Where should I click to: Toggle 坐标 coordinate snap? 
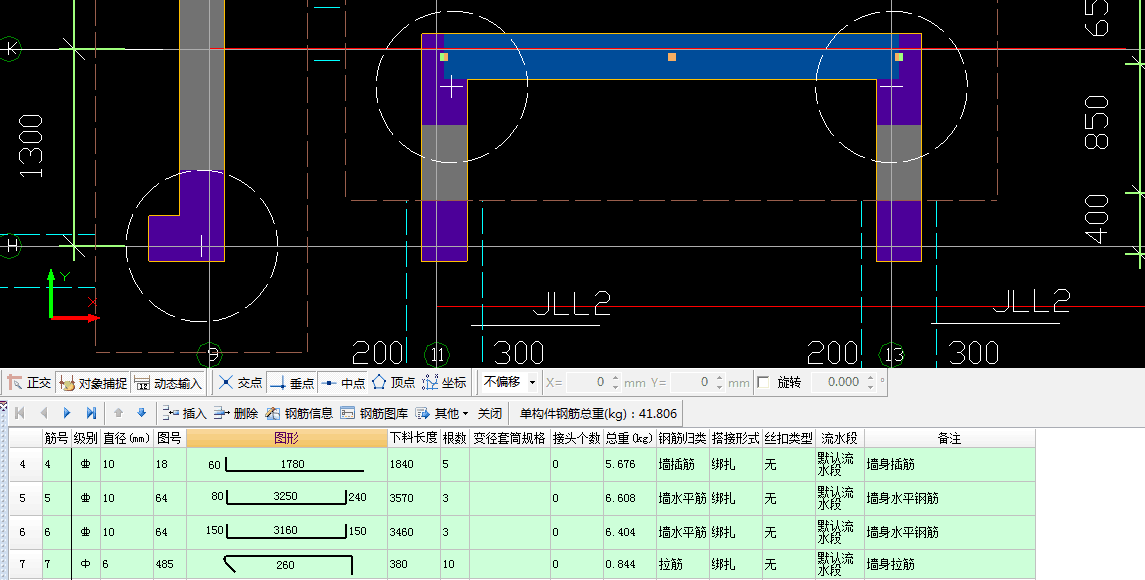coord(444,383)
